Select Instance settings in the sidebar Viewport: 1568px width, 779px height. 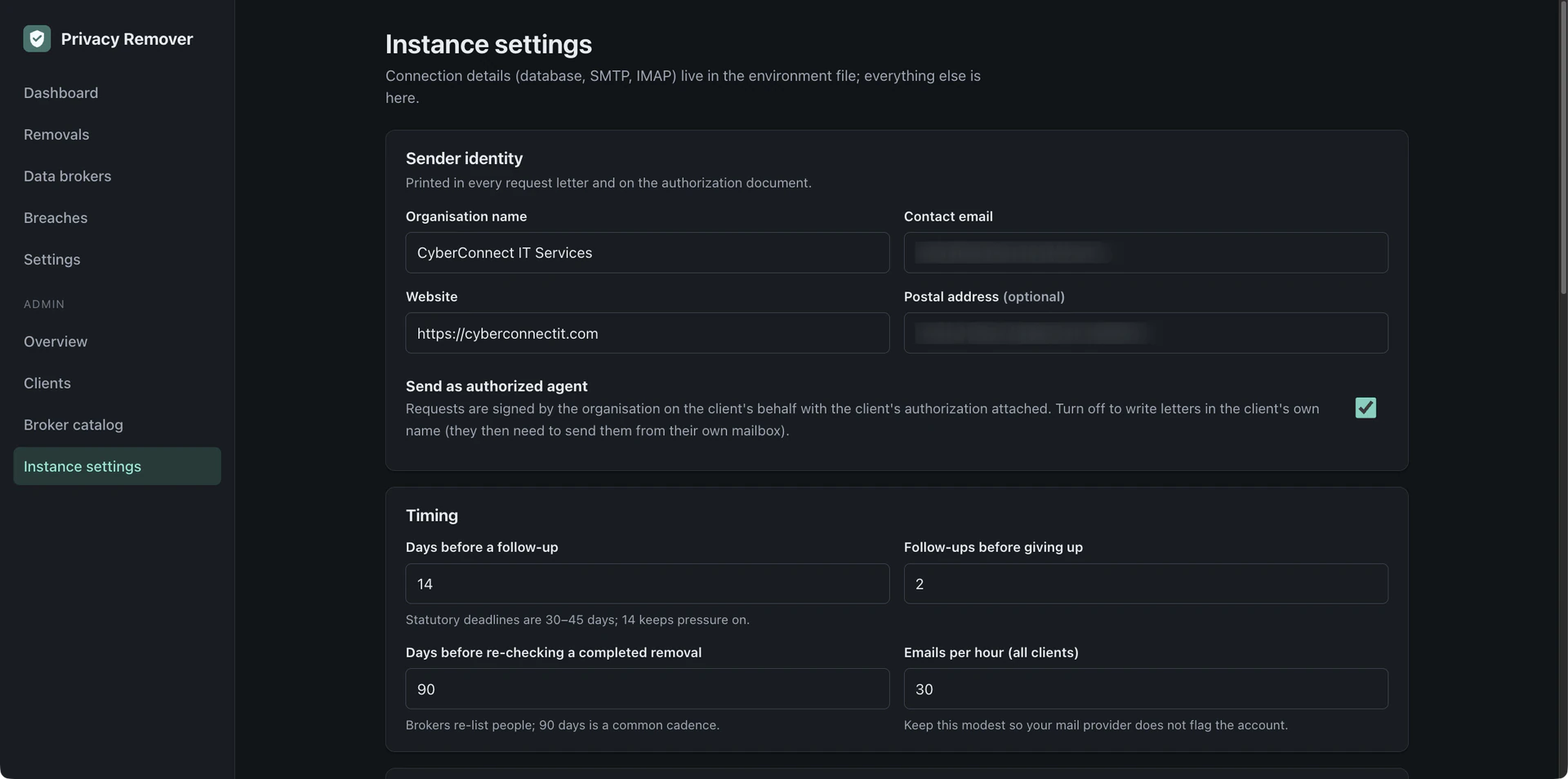click(x=117, y=466)
